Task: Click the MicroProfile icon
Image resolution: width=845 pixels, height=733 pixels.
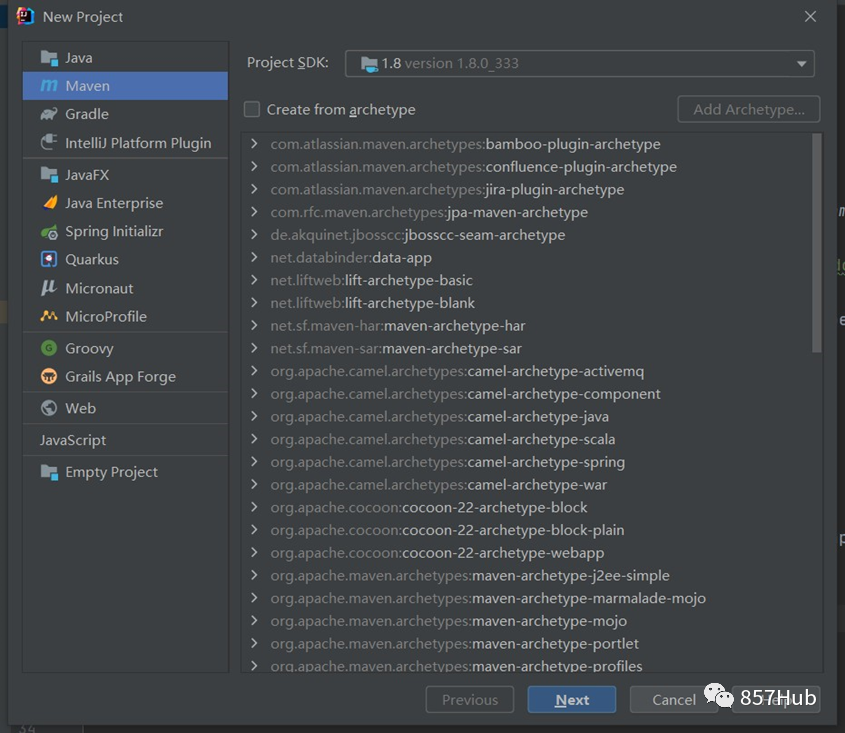Action: pyautogui.click(x=49, y=316)
